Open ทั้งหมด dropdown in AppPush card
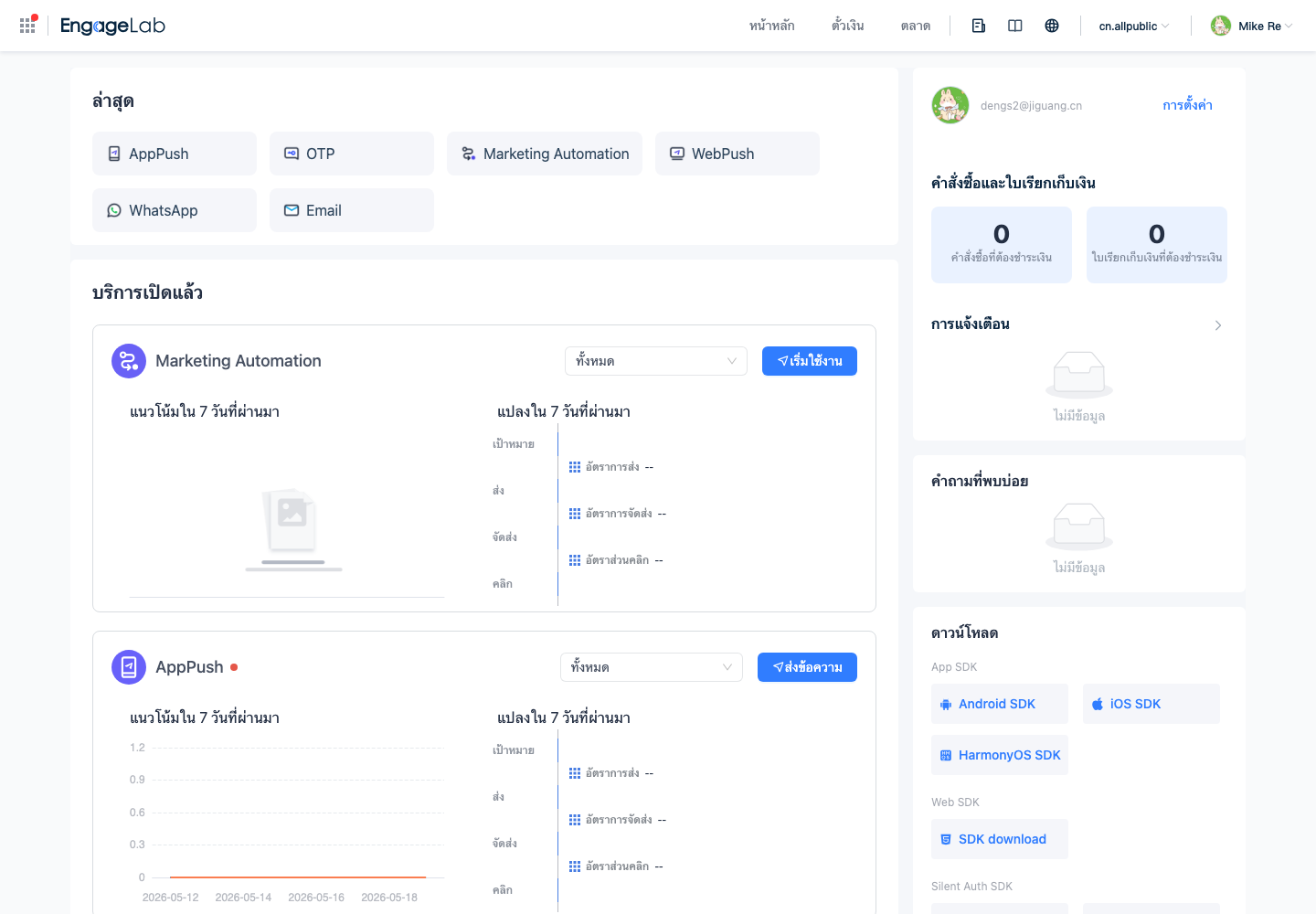The image size is (1316, 914). click(652, 667)
